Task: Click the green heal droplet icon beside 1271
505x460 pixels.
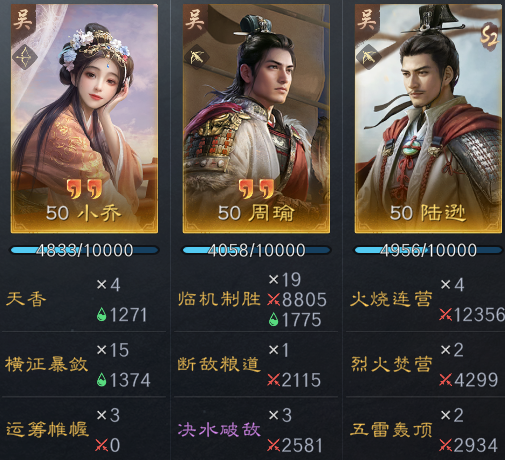Action: tap(102, 315)
